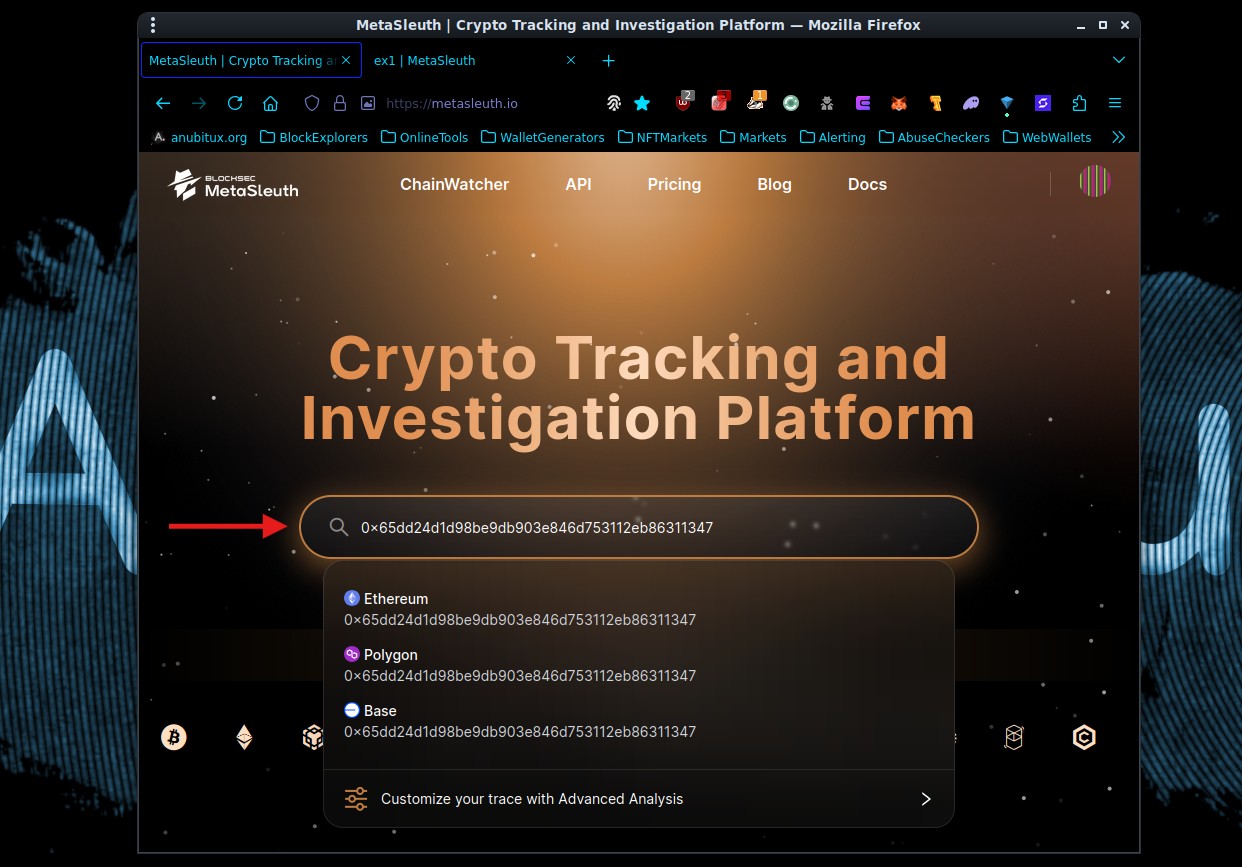Open the browser extensions puzzle icon
This screenshot has height=867, width=1242.
click(1079, 103)
